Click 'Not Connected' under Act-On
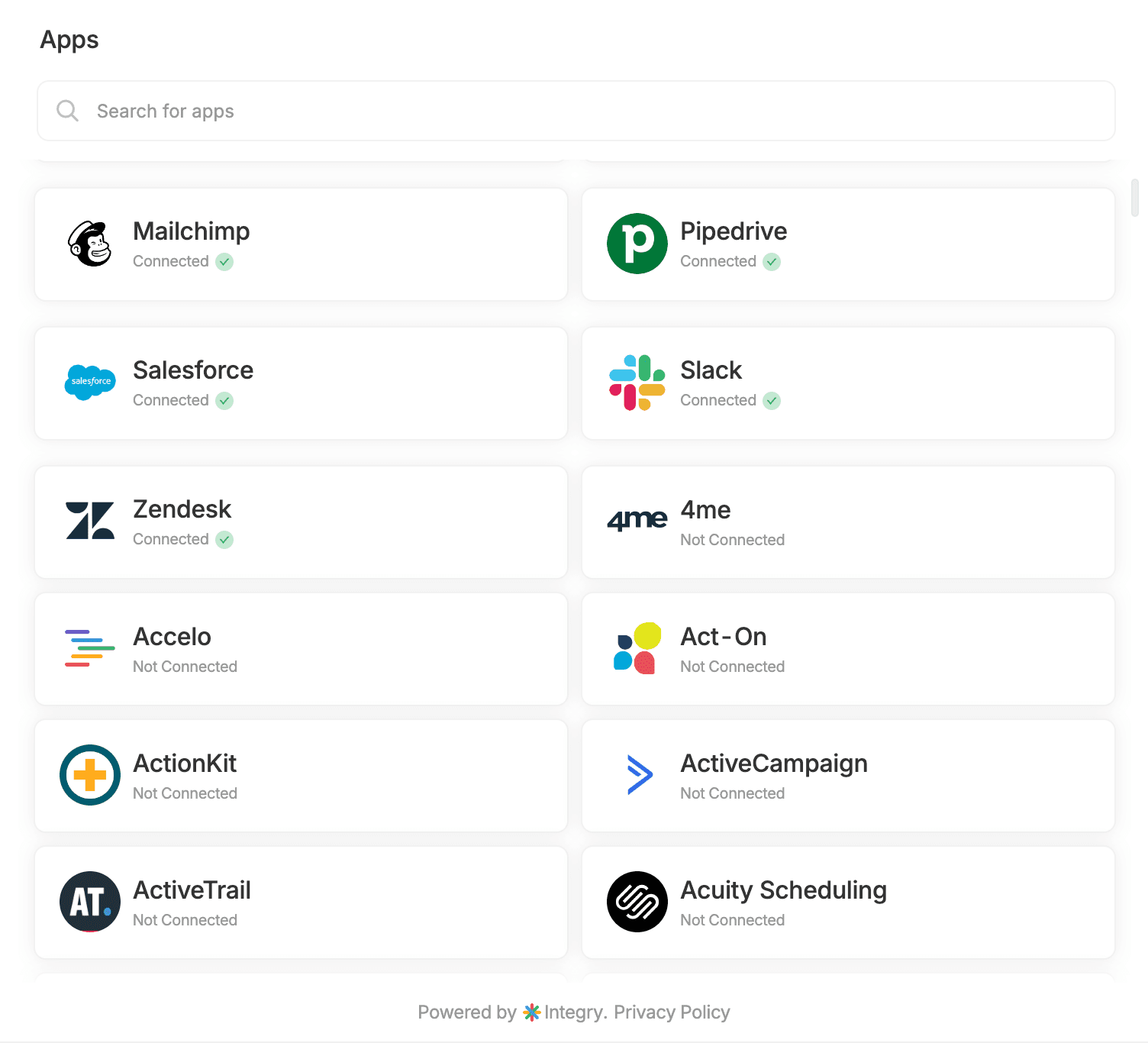Screen dimensions: 1148x1043 pyautogui.click(x=732, y=667)
